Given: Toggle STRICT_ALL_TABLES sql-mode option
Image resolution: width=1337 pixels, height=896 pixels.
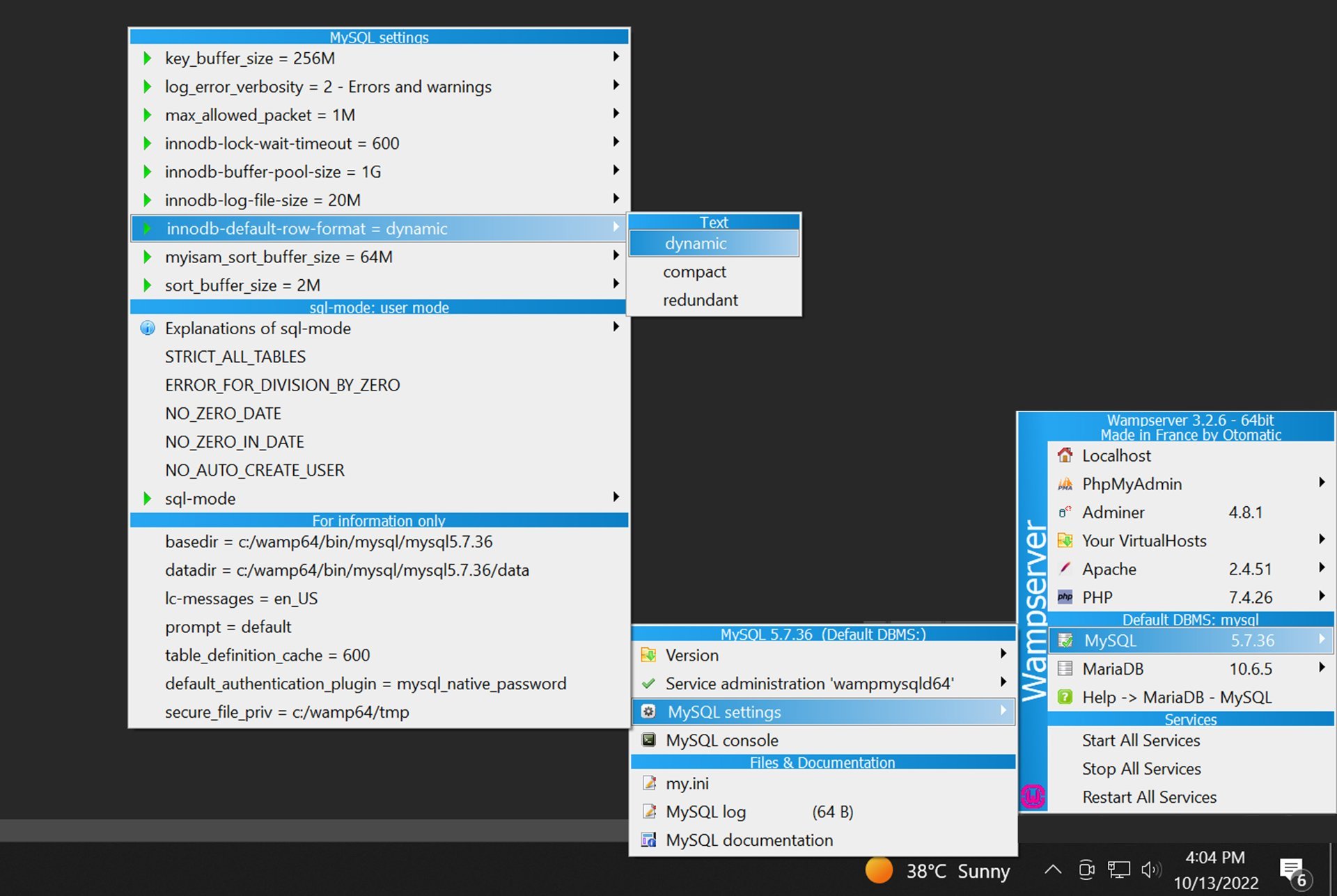Looking at the screenshot, I should pos(235,356).
